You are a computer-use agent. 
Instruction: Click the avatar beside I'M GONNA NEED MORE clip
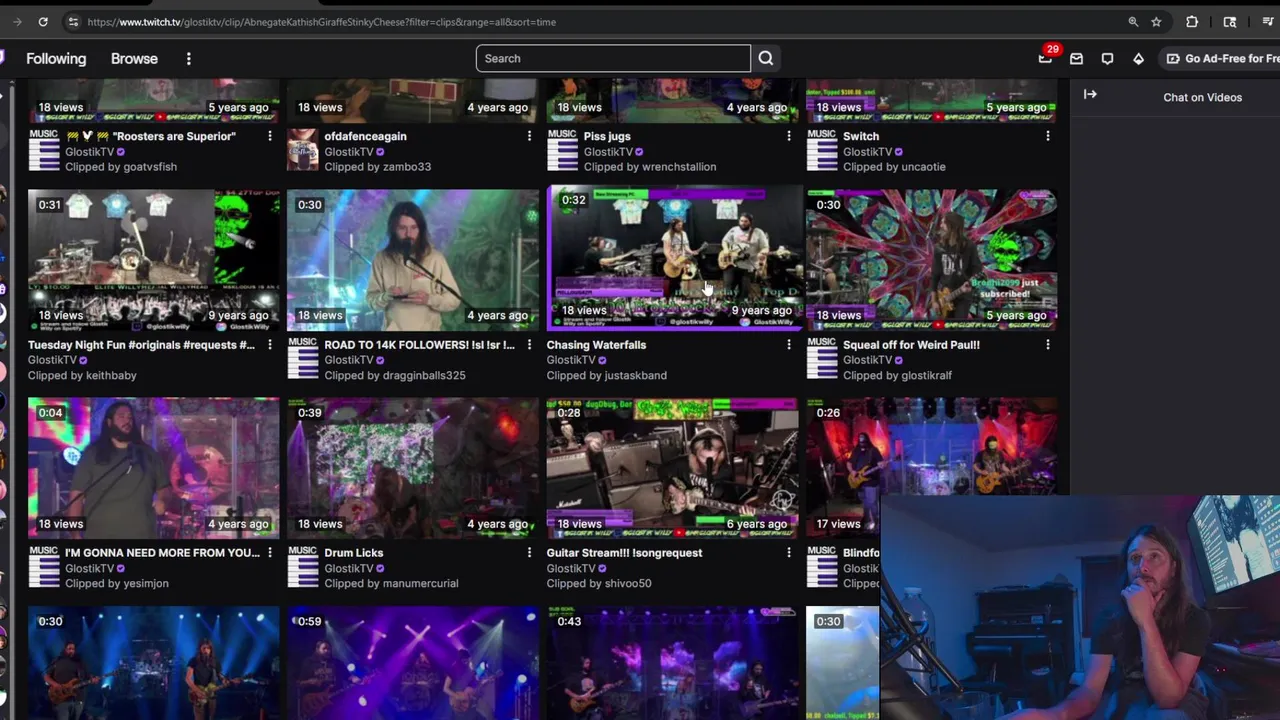coord(44,567)
